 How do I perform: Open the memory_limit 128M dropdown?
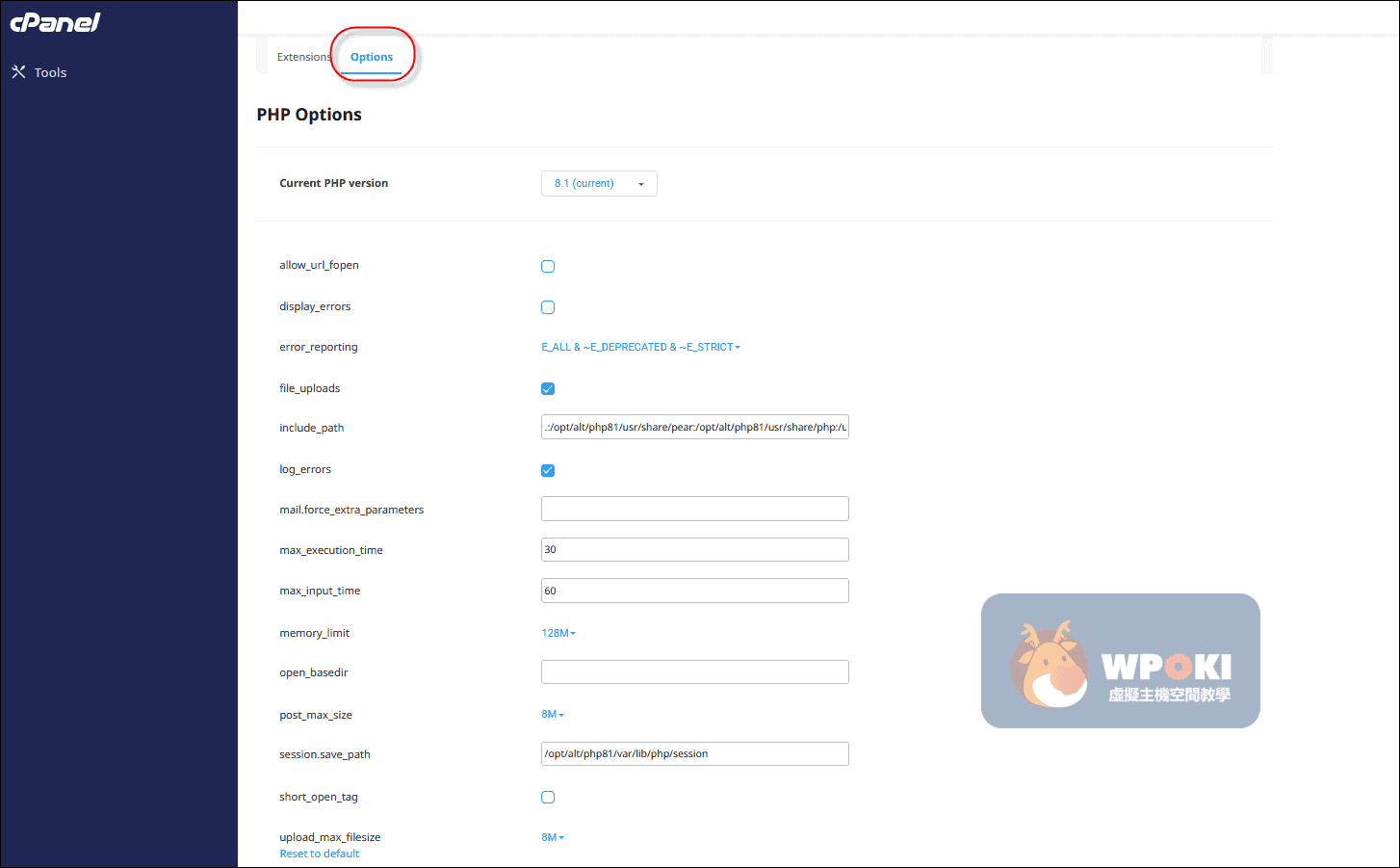click(x=558, y=634)
